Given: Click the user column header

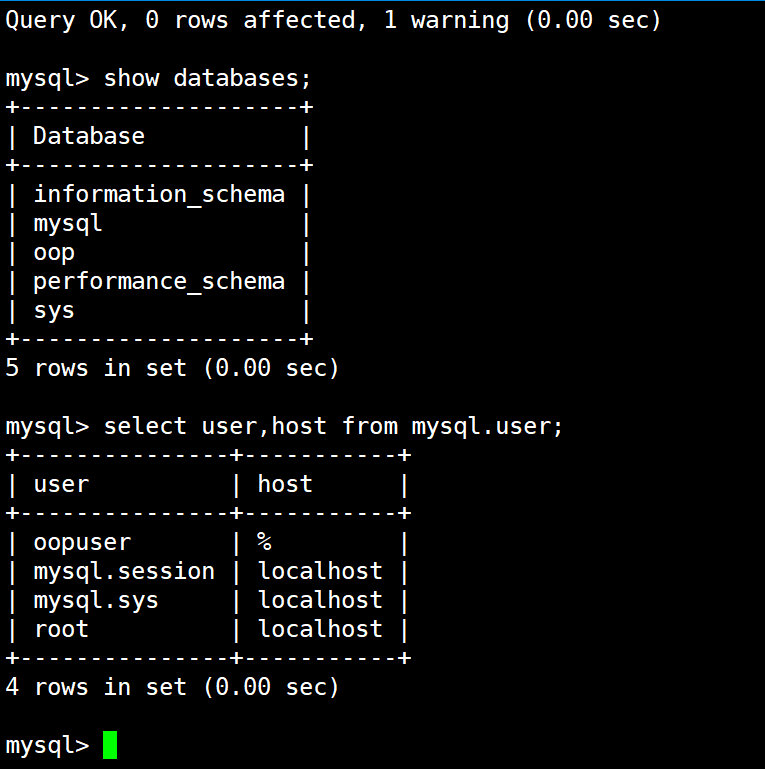Looking at the screenshot, I should 61,484.
